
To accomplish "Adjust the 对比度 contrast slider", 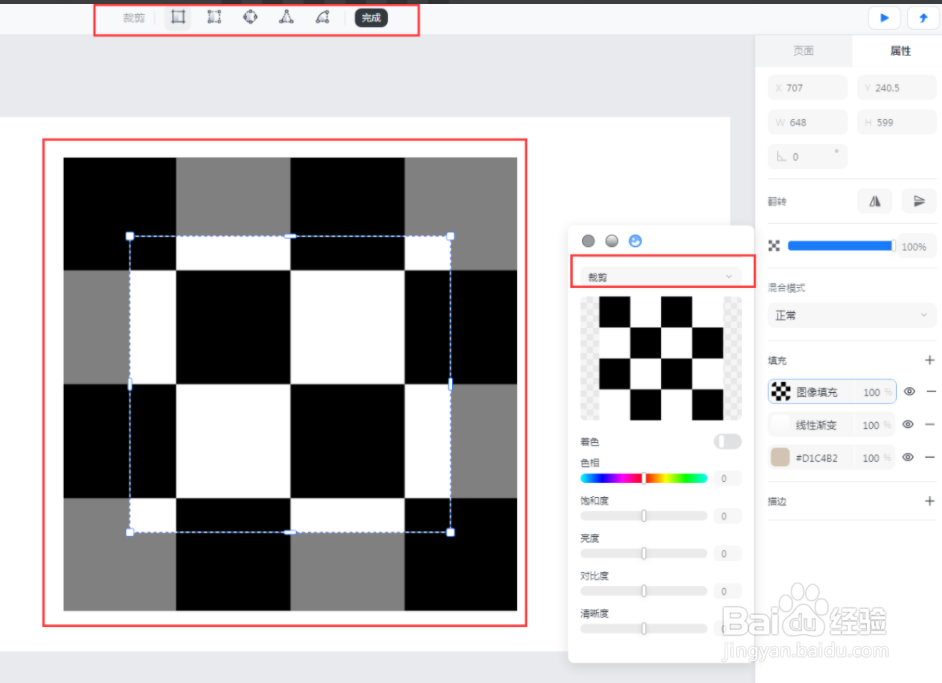I will 643,591.
